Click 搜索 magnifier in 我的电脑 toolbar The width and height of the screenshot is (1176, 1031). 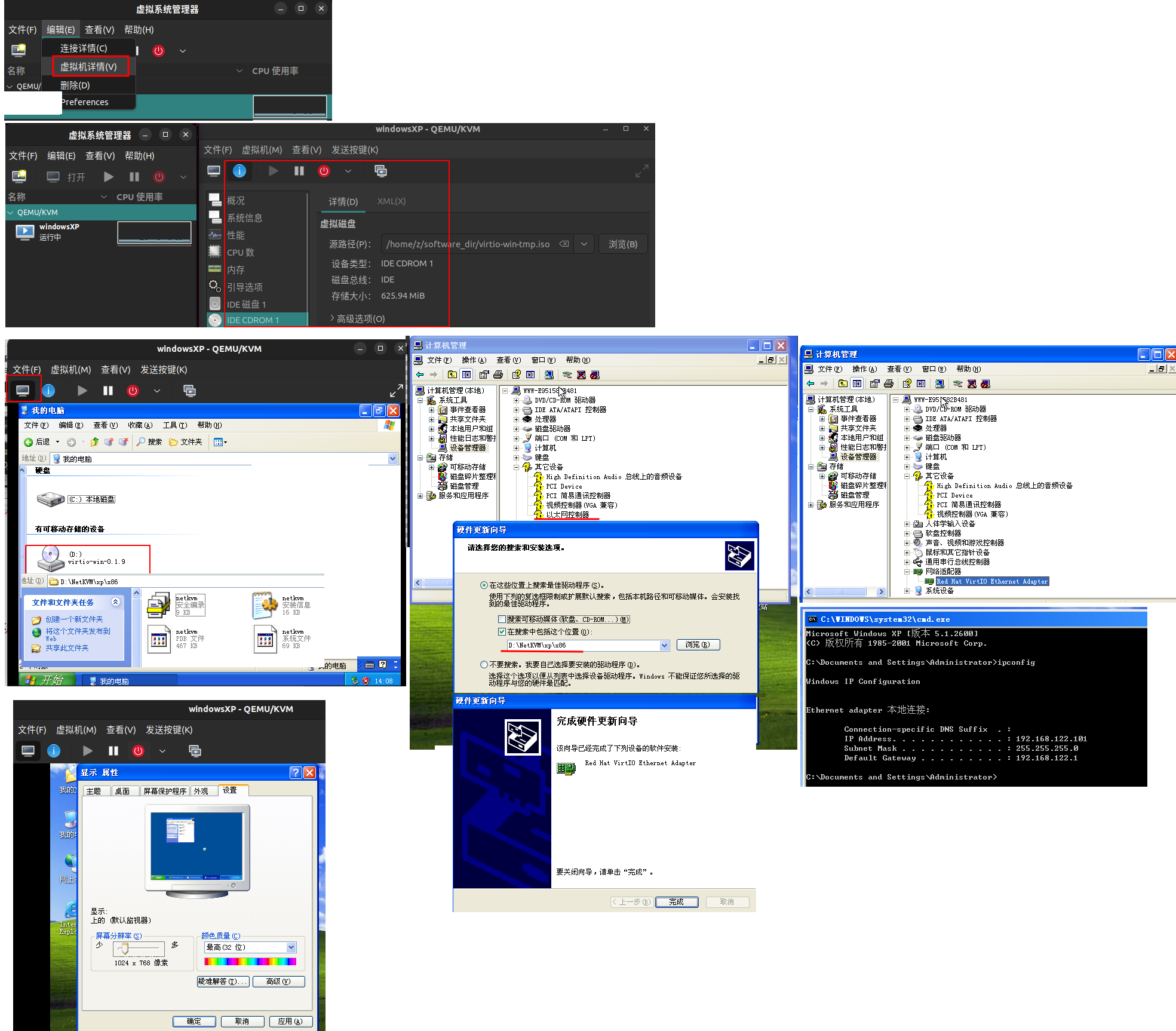(x=149, y=442)
